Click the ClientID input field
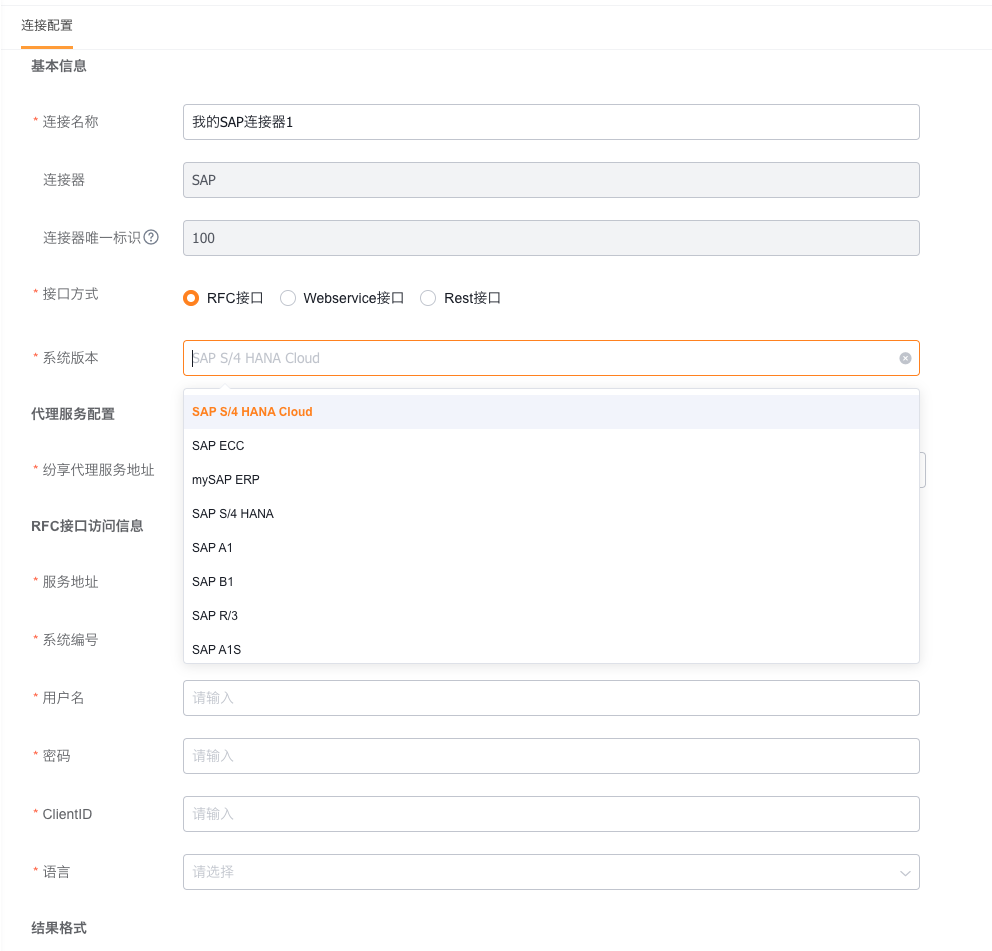 pyautogui.click(x=551, y=814)
